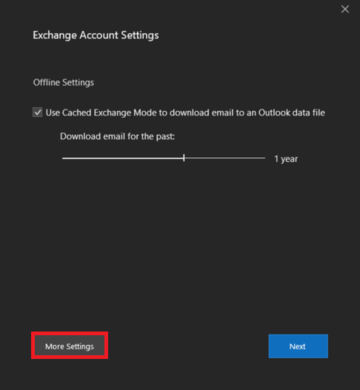The height and width of the screenshot is (390, 360).
Task: Uncheck the Use Cached Exchange Mode checkbox
Action: pos(37,112)
